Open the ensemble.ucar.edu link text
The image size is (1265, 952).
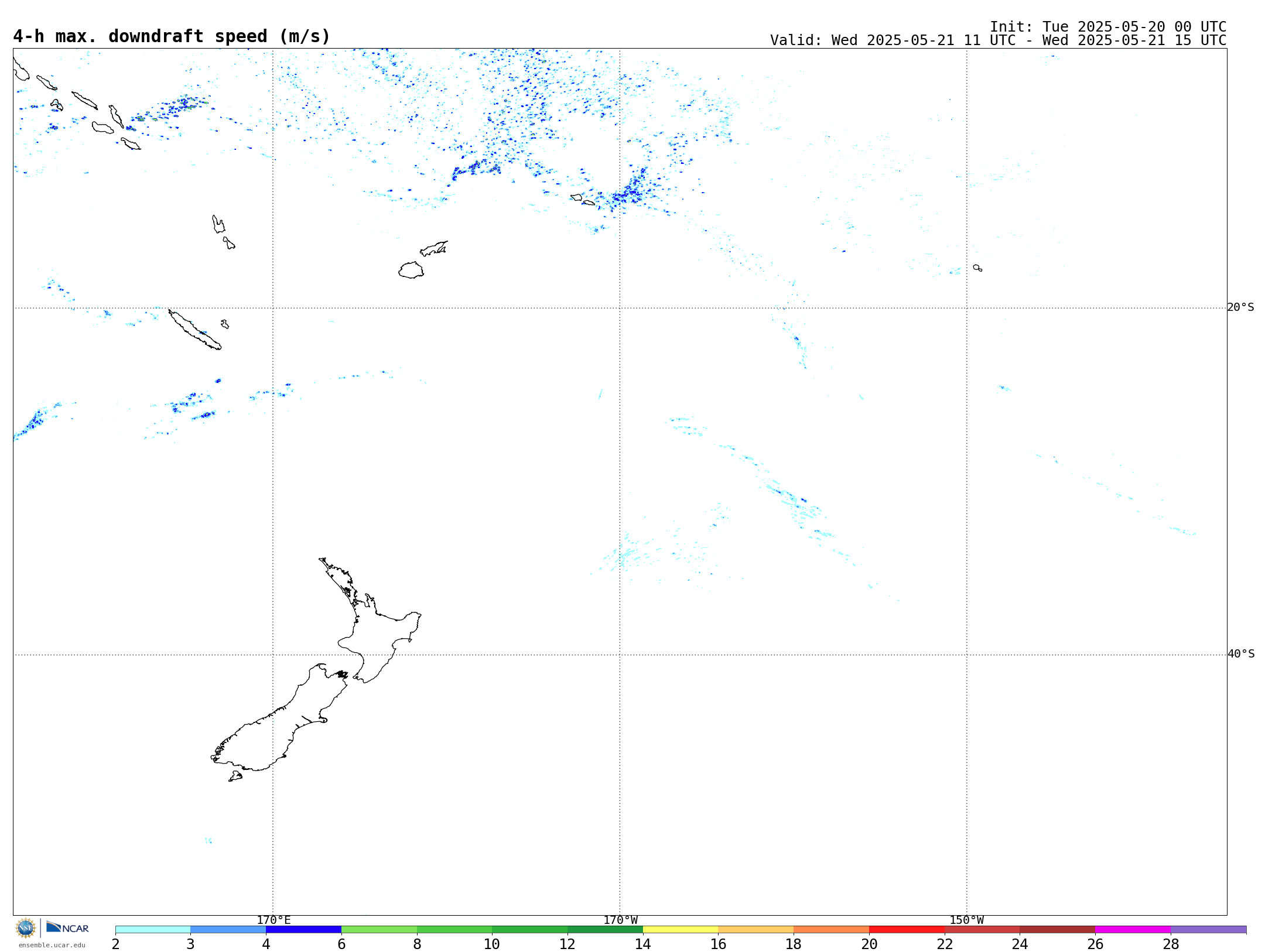52,945
